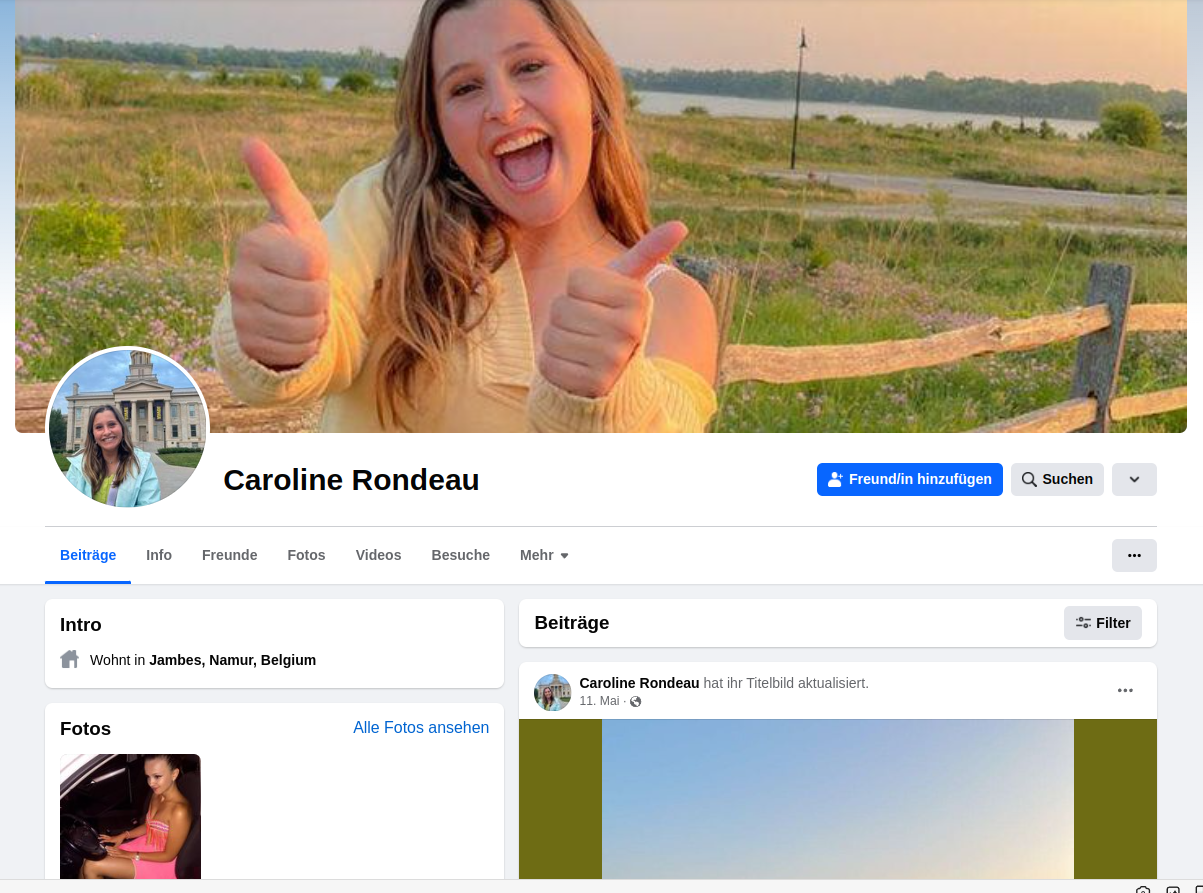The image size is (1203, 893).
Task: Click the "Freund/in hinzufügen" button
Action: pos(910,479)
